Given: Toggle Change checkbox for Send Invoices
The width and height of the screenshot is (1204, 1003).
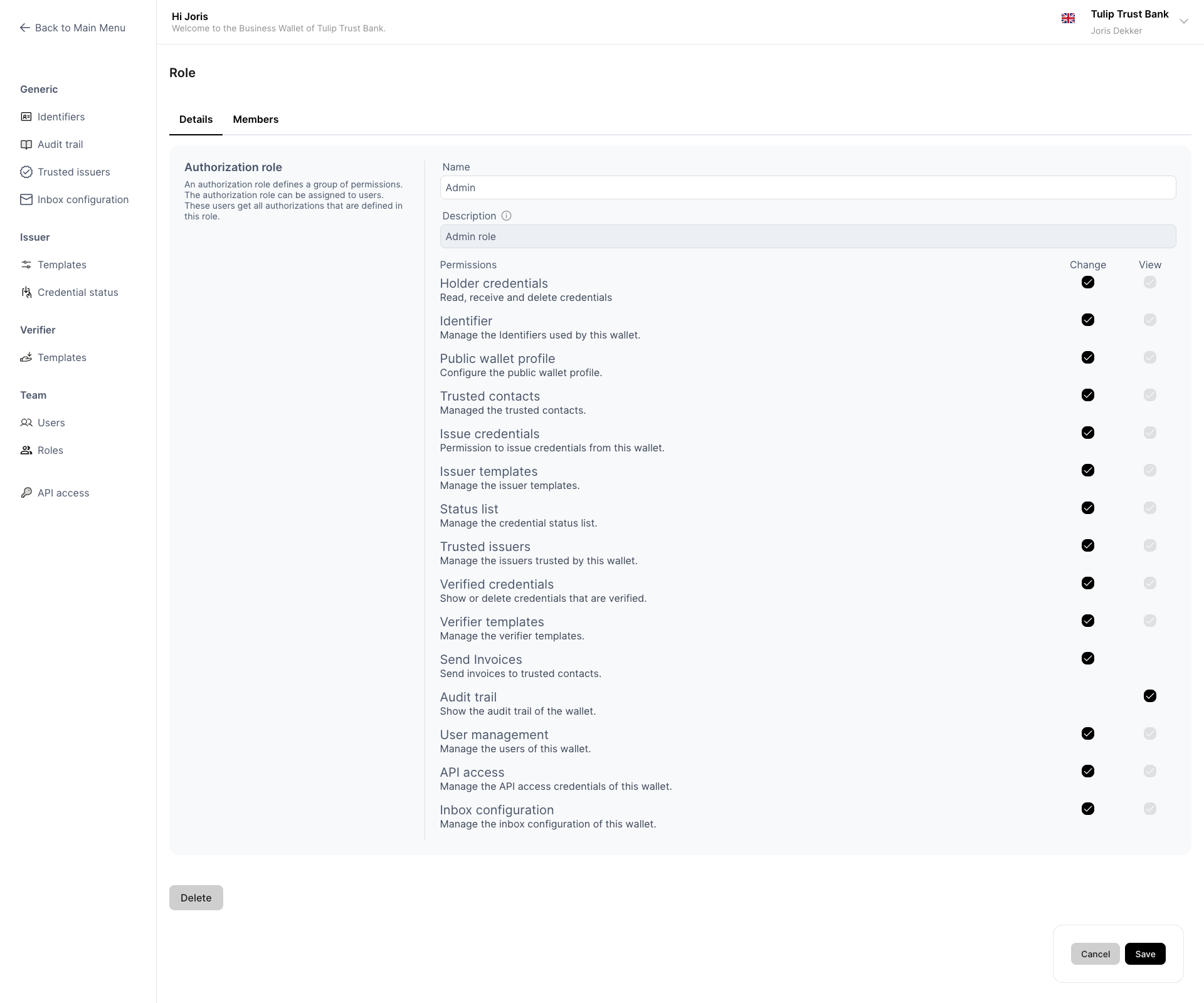Looking at the screenshot, I should click(x=1088, y=658).
